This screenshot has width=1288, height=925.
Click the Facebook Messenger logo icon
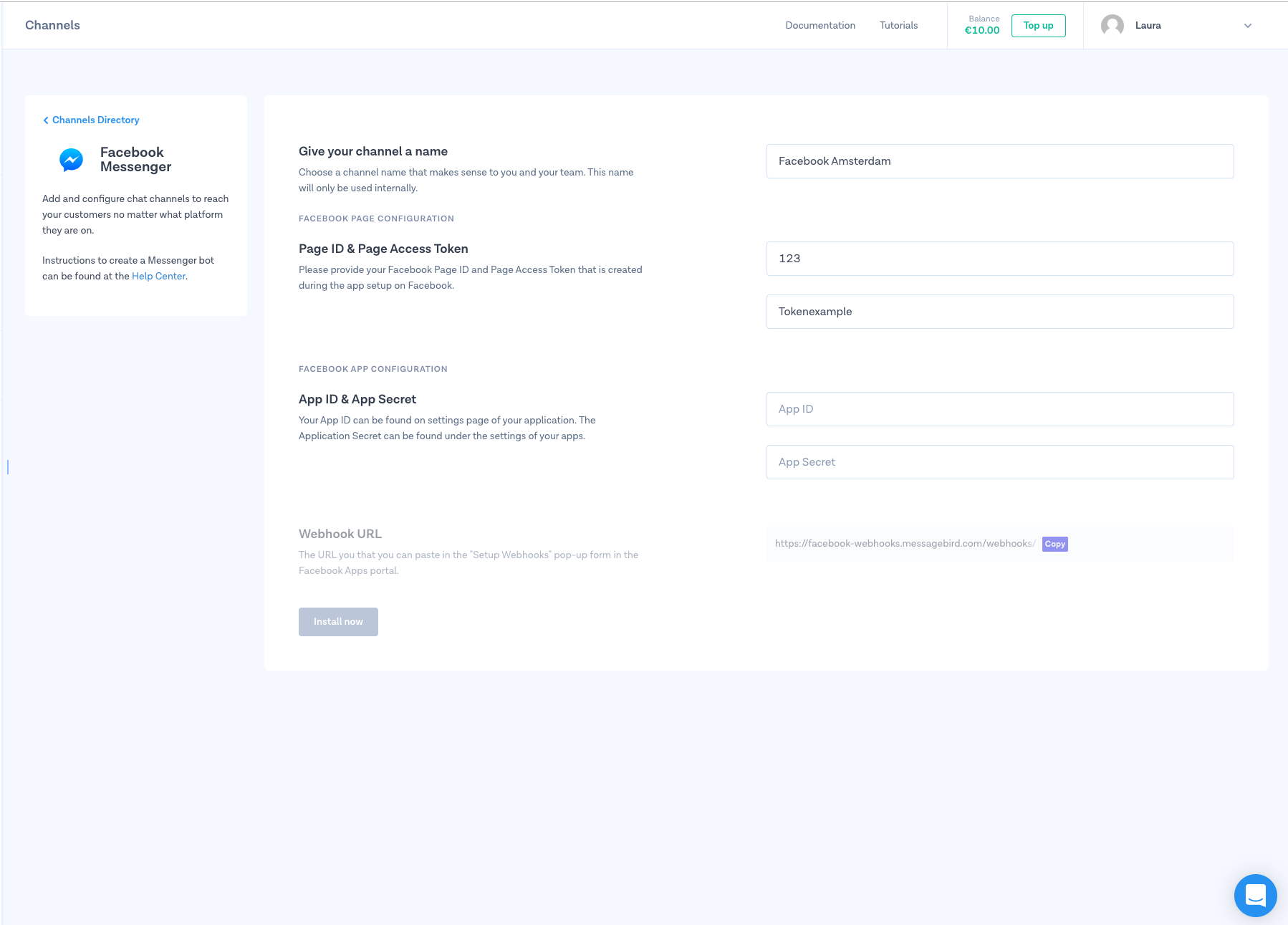pos(71,160)
